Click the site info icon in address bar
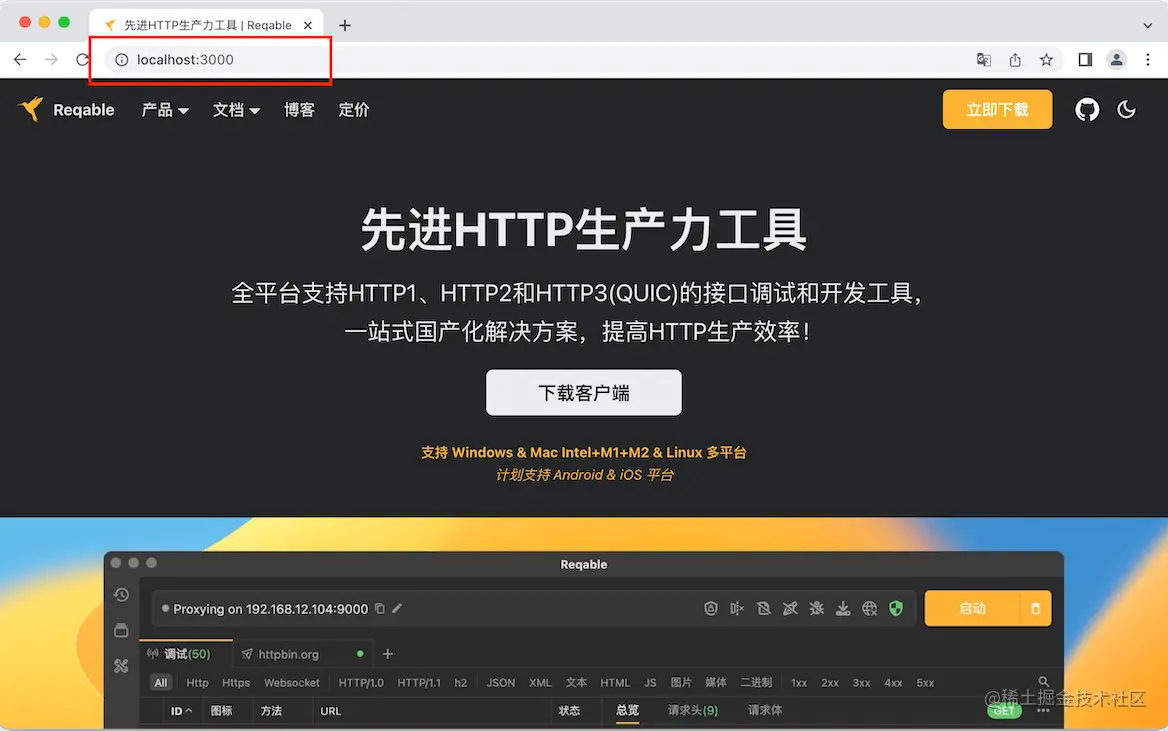The image size is (1168, 731). [x=121, y=60]
